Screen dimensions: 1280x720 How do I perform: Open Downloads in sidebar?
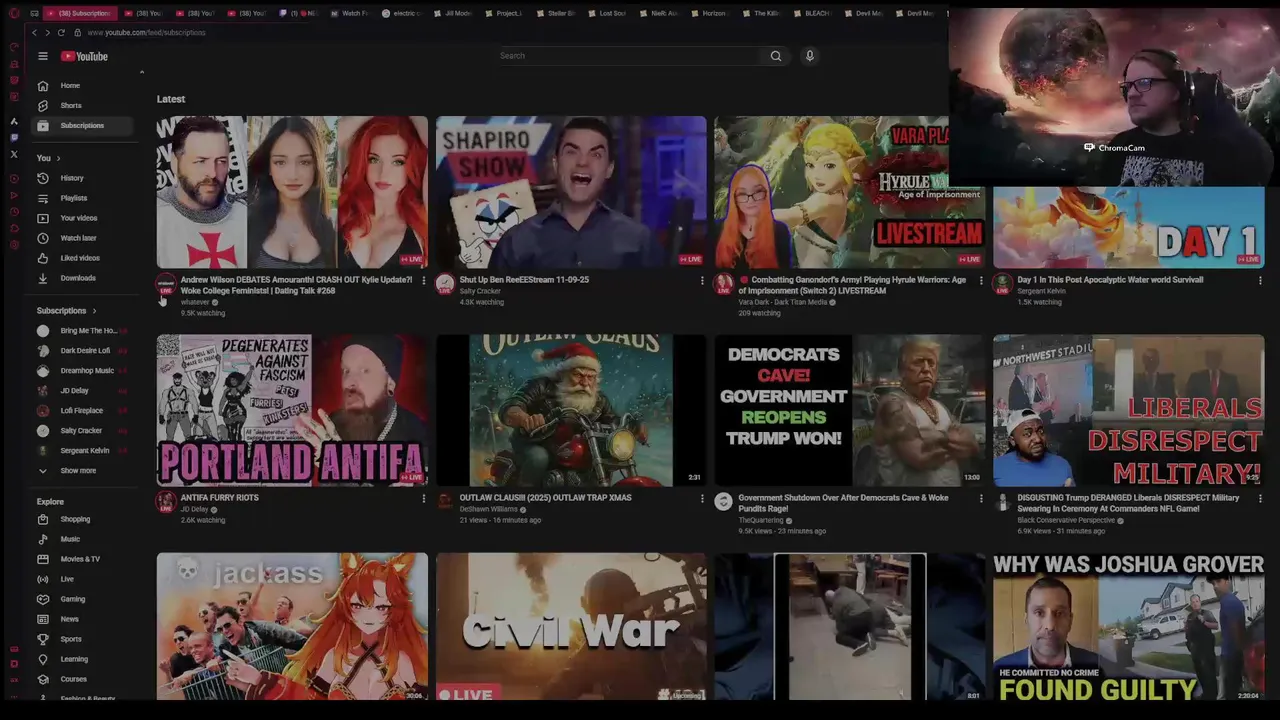click(84, 278)
